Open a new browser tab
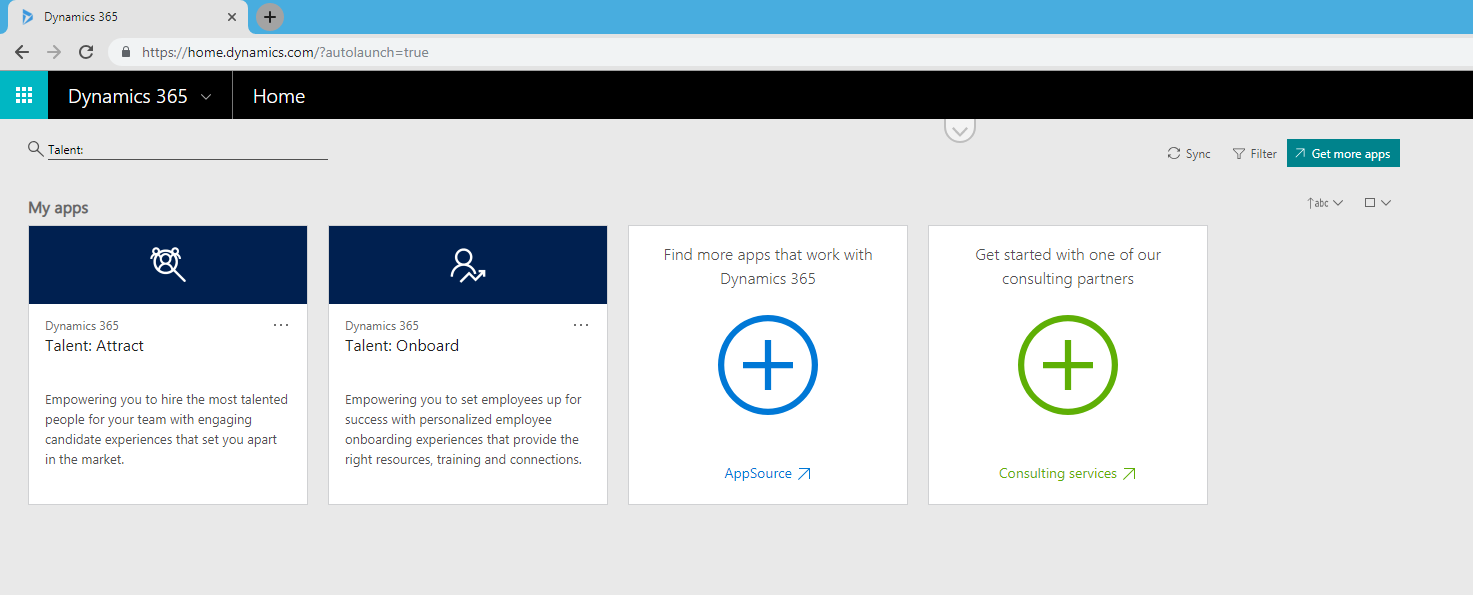Image resolution: width=1473 pixels, height=595 pixels. pos(270,17)
